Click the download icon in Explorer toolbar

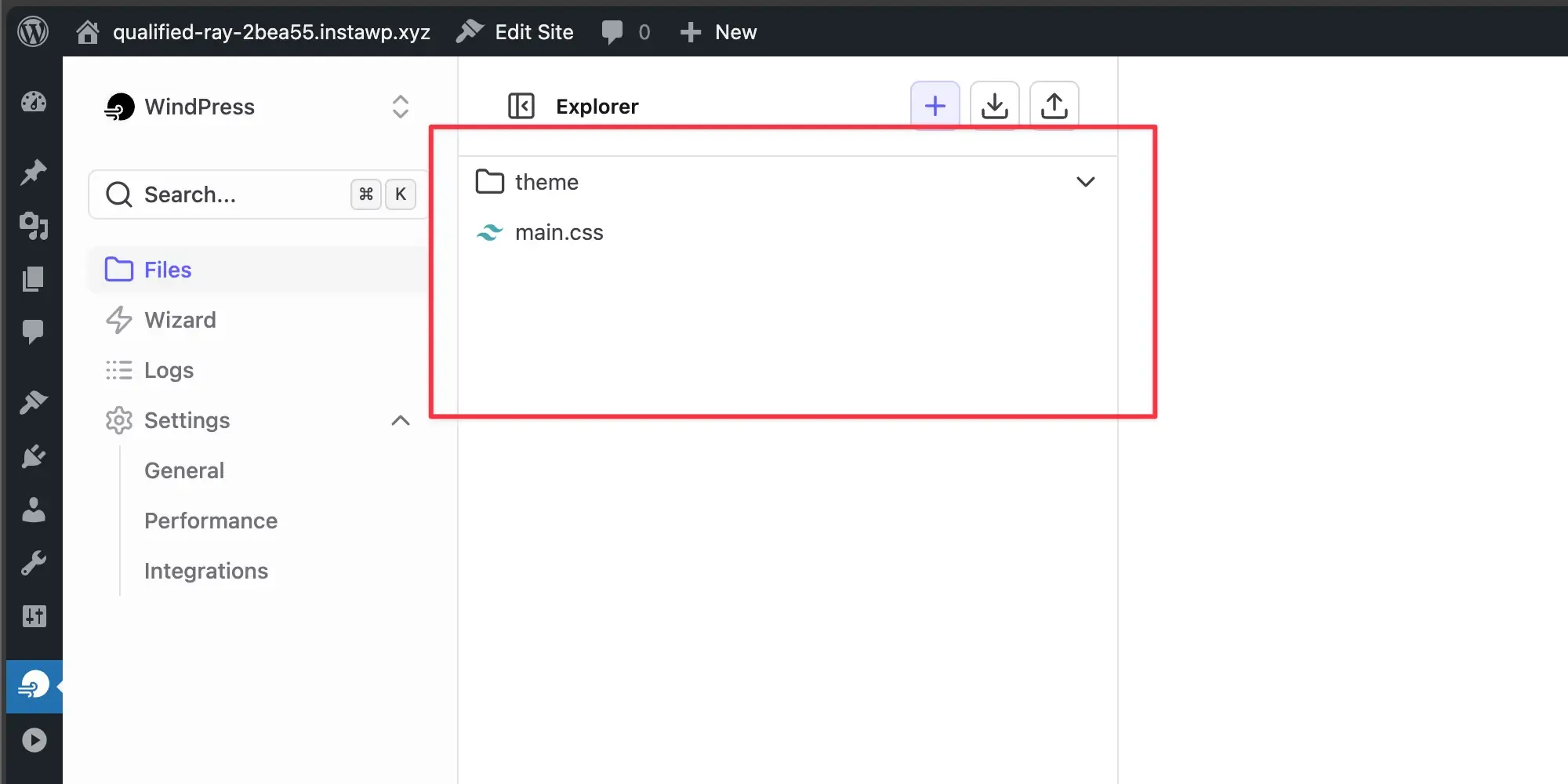(x=994, y=104)
